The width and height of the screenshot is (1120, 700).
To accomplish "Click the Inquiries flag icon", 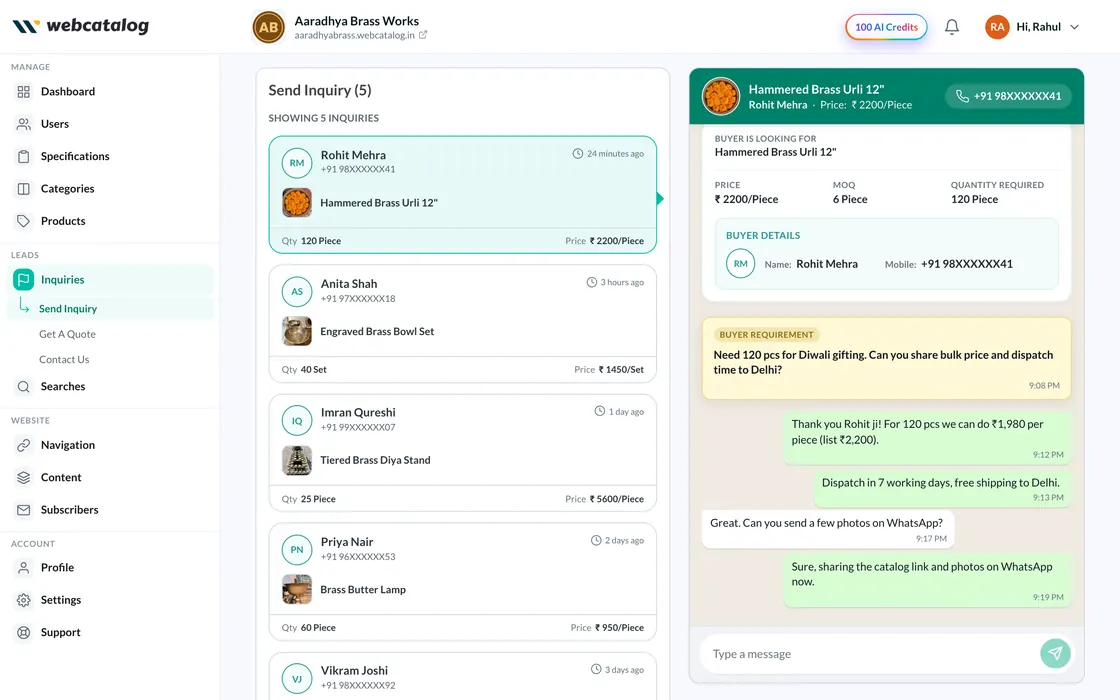I will tap(24, 279).
